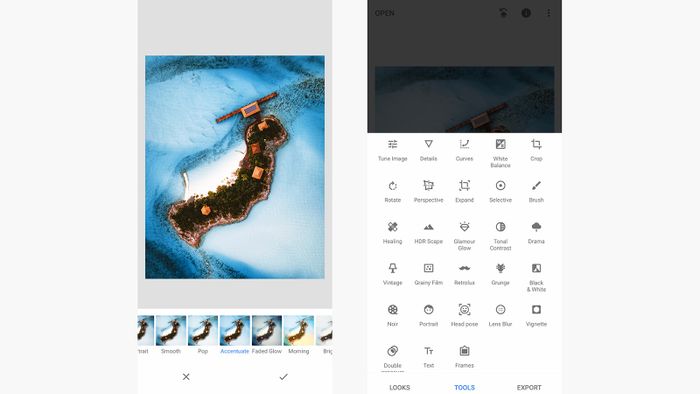Screen dimensions: 700x394
Task: Switch to the LOOKS tab
Action: click(x=400, y=387)
